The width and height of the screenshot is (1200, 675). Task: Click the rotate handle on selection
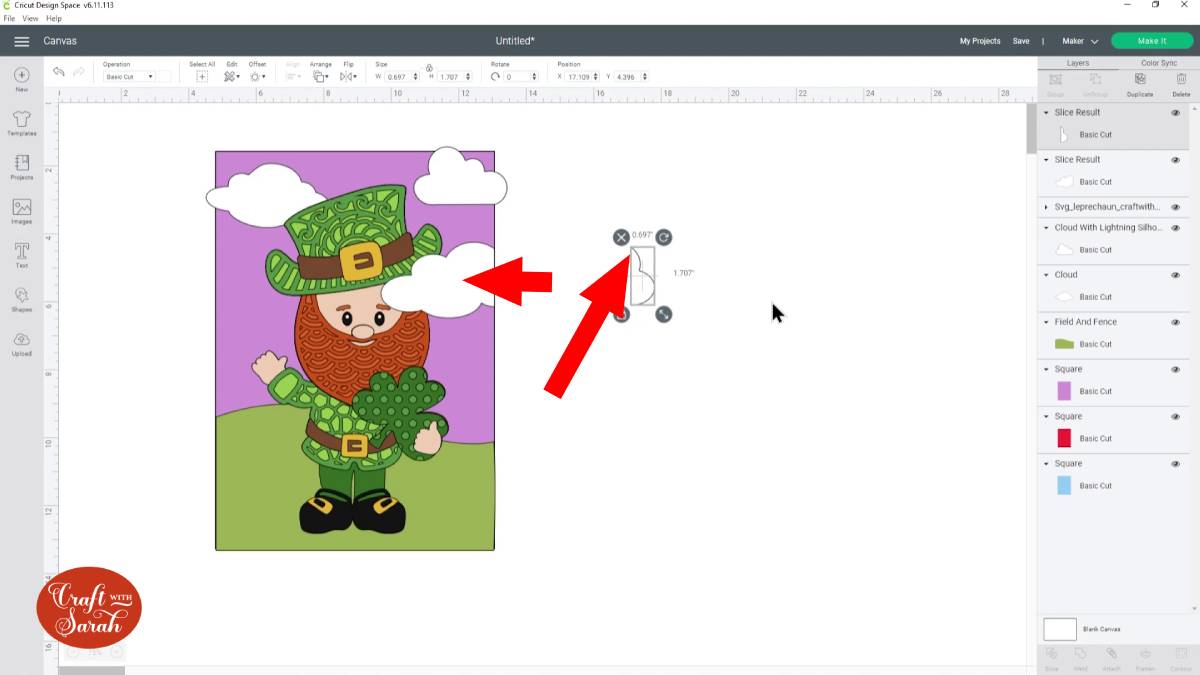pos(664,237)
